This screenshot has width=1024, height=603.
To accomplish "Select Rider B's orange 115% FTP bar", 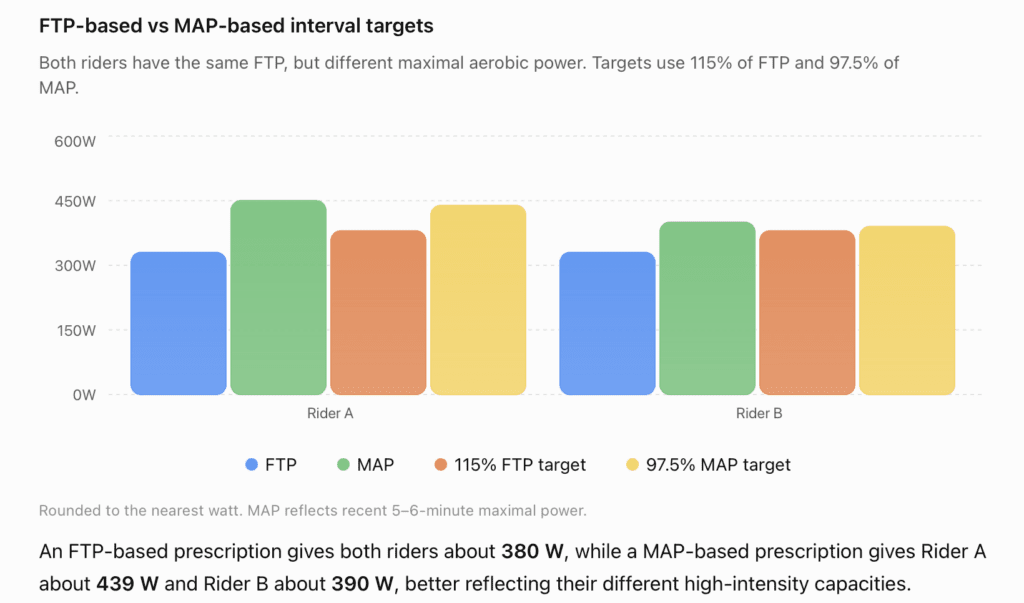I will 807,312.
